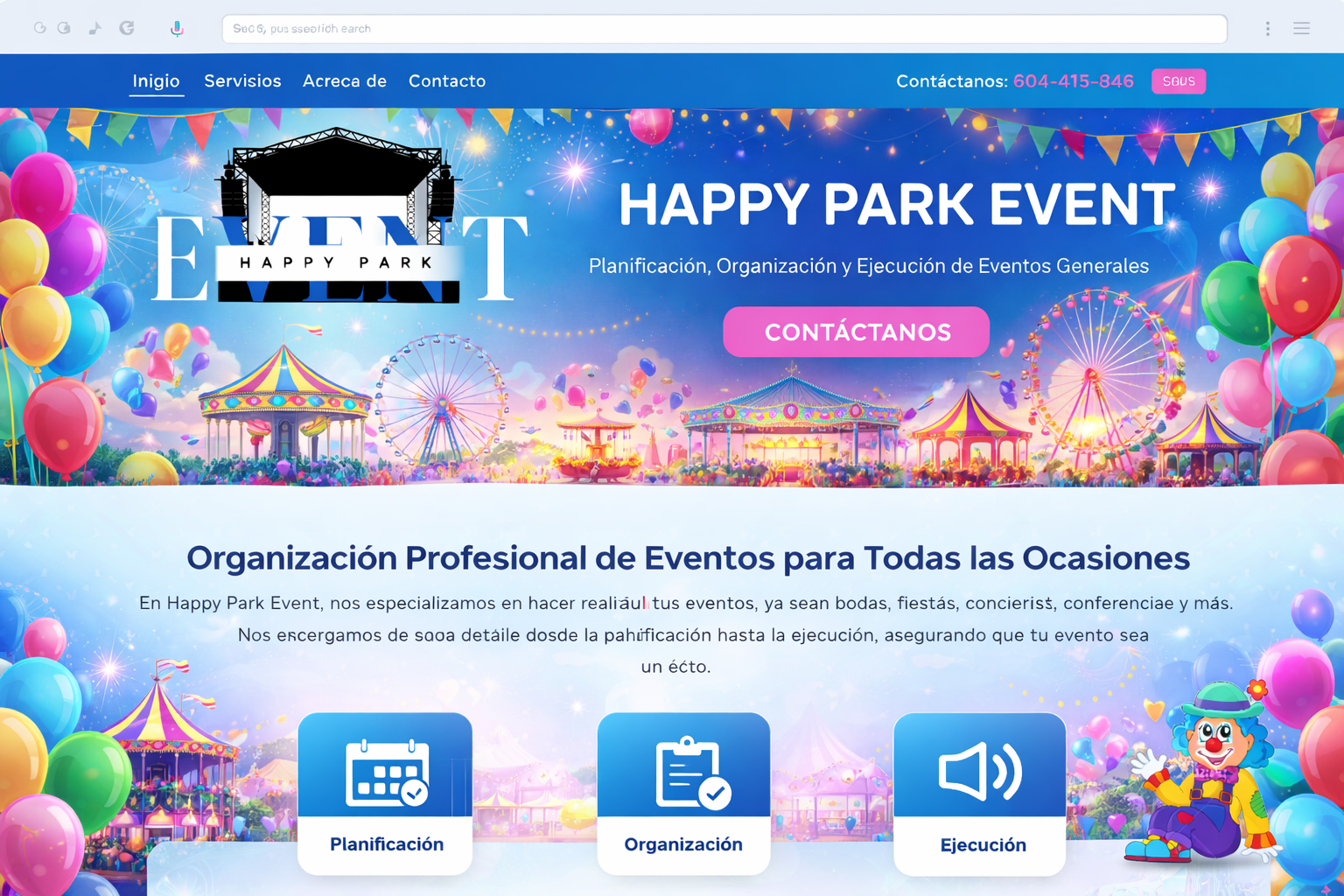Click the phone number 604-415-846
Image resolution: width=1344 pixels, height=896 pixels.
(x=1073, y=81)
